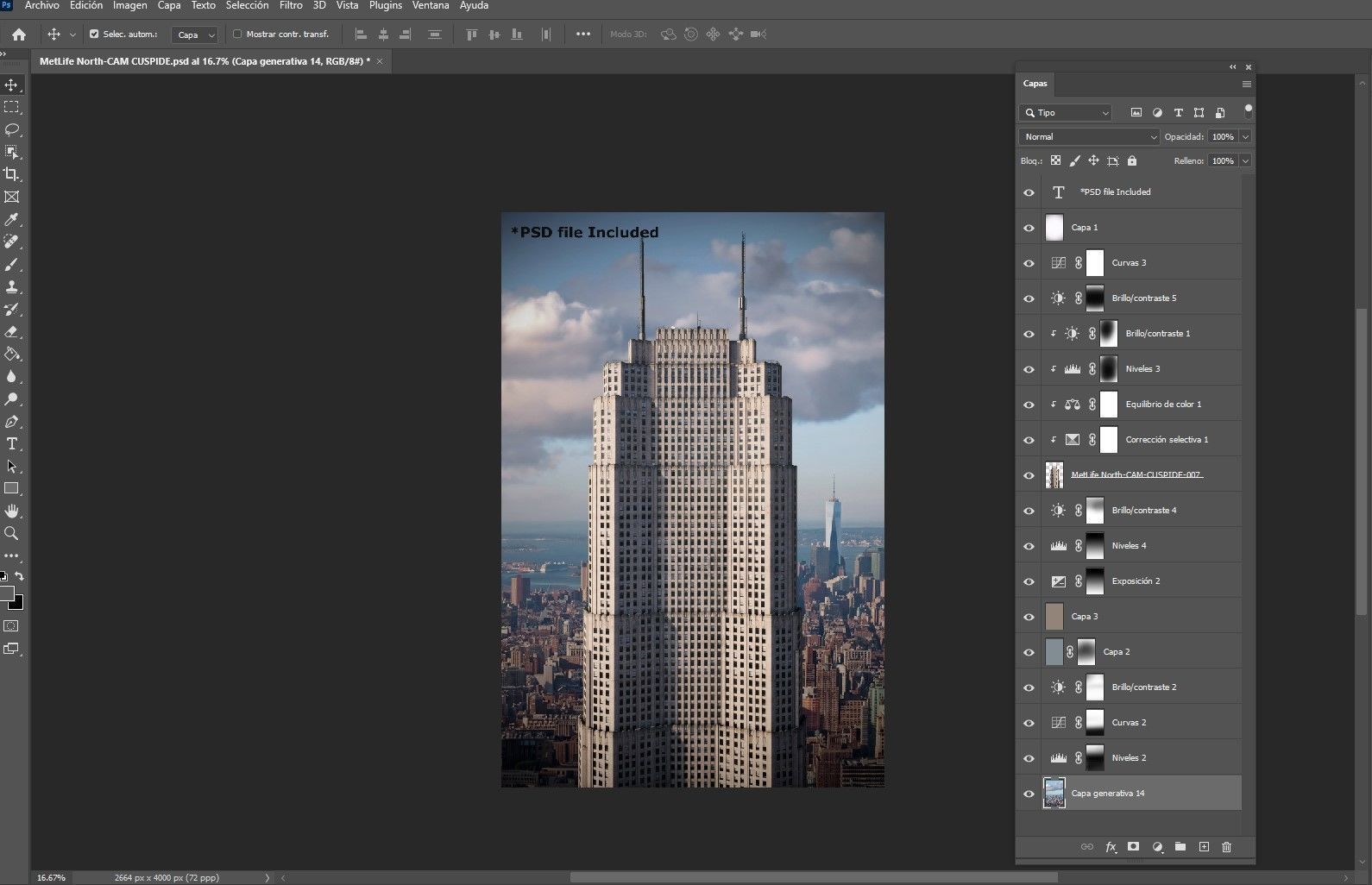Hide the Capa generativa 14 layer
This screenshot has width=1372, height=885.
pyautogui.click(x=1029, y=794)
